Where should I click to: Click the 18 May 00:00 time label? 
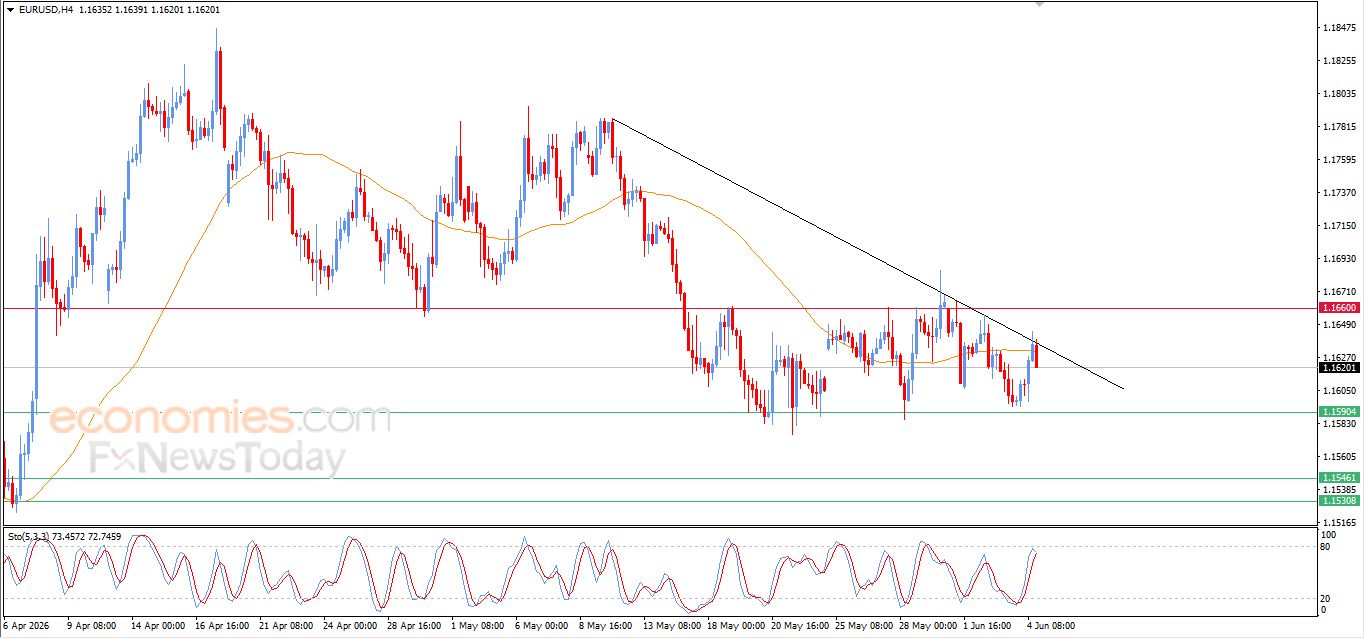click(x=737, y=626)
